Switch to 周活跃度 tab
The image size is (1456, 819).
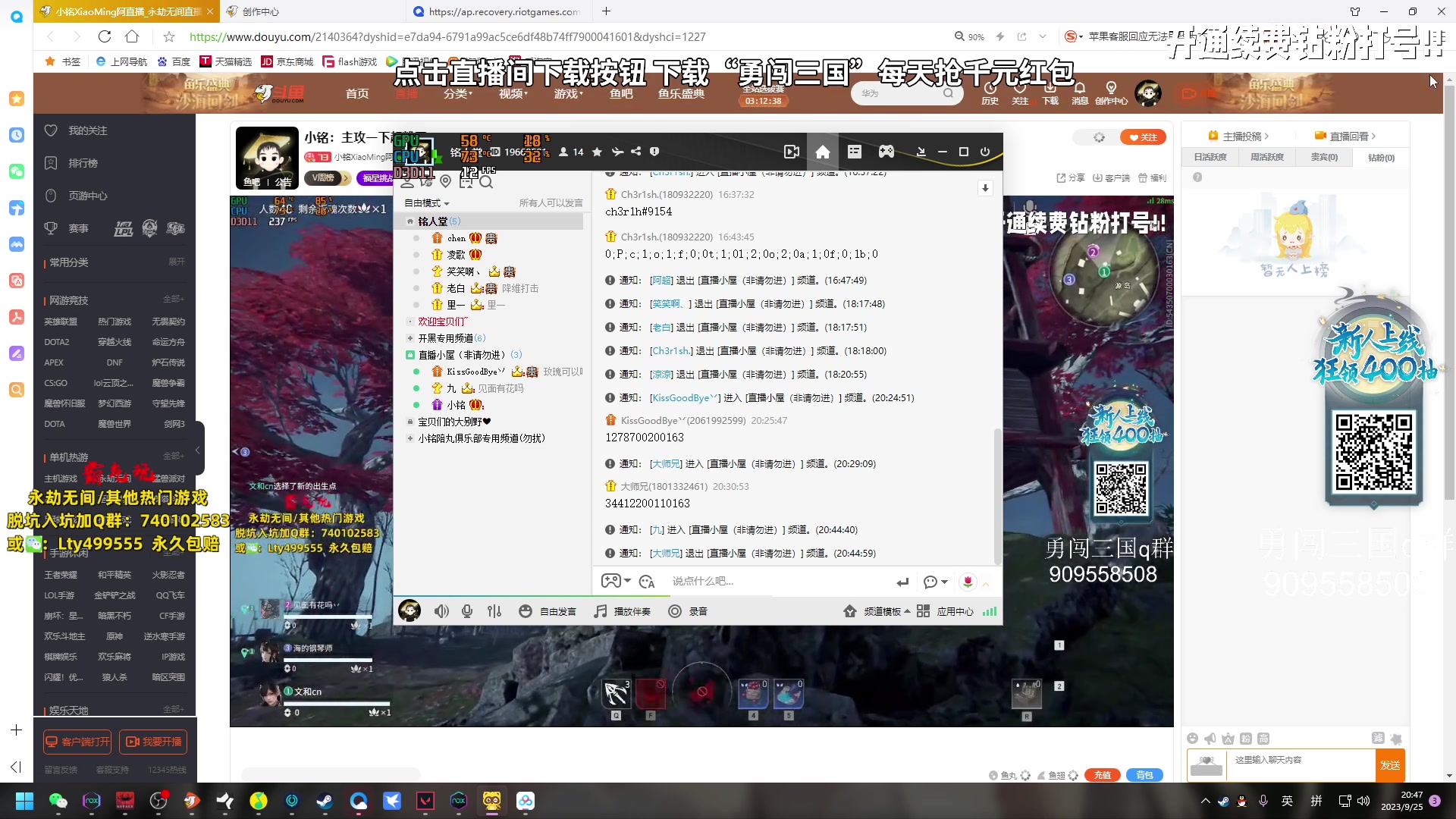[x=1267, y=157]
